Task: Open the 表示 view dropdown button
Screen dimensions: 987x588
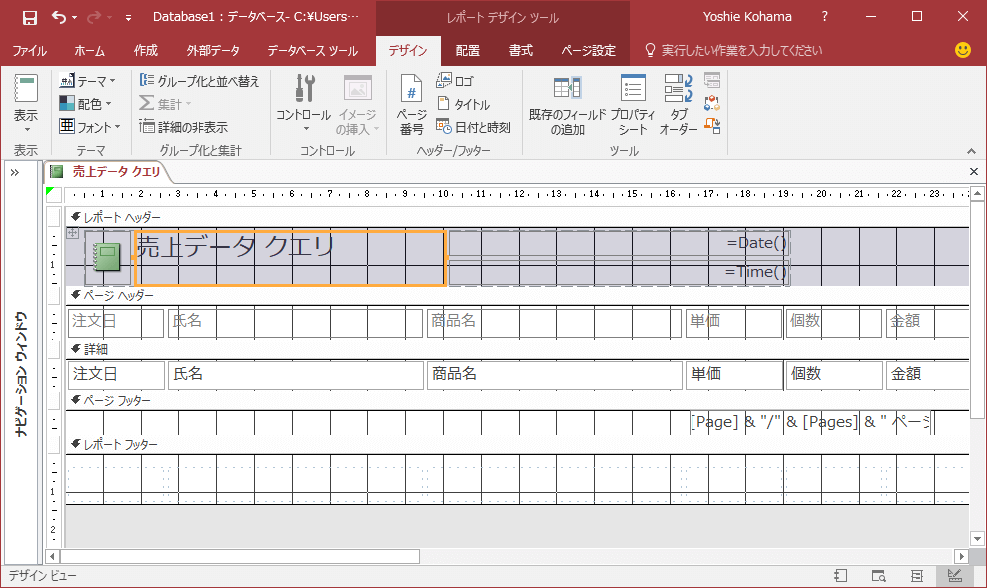Action: pos(26,104)
